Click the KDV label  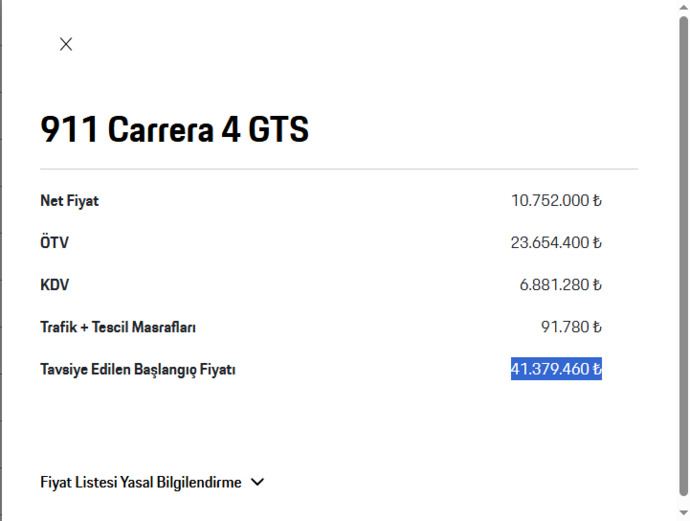pos(55,285)
